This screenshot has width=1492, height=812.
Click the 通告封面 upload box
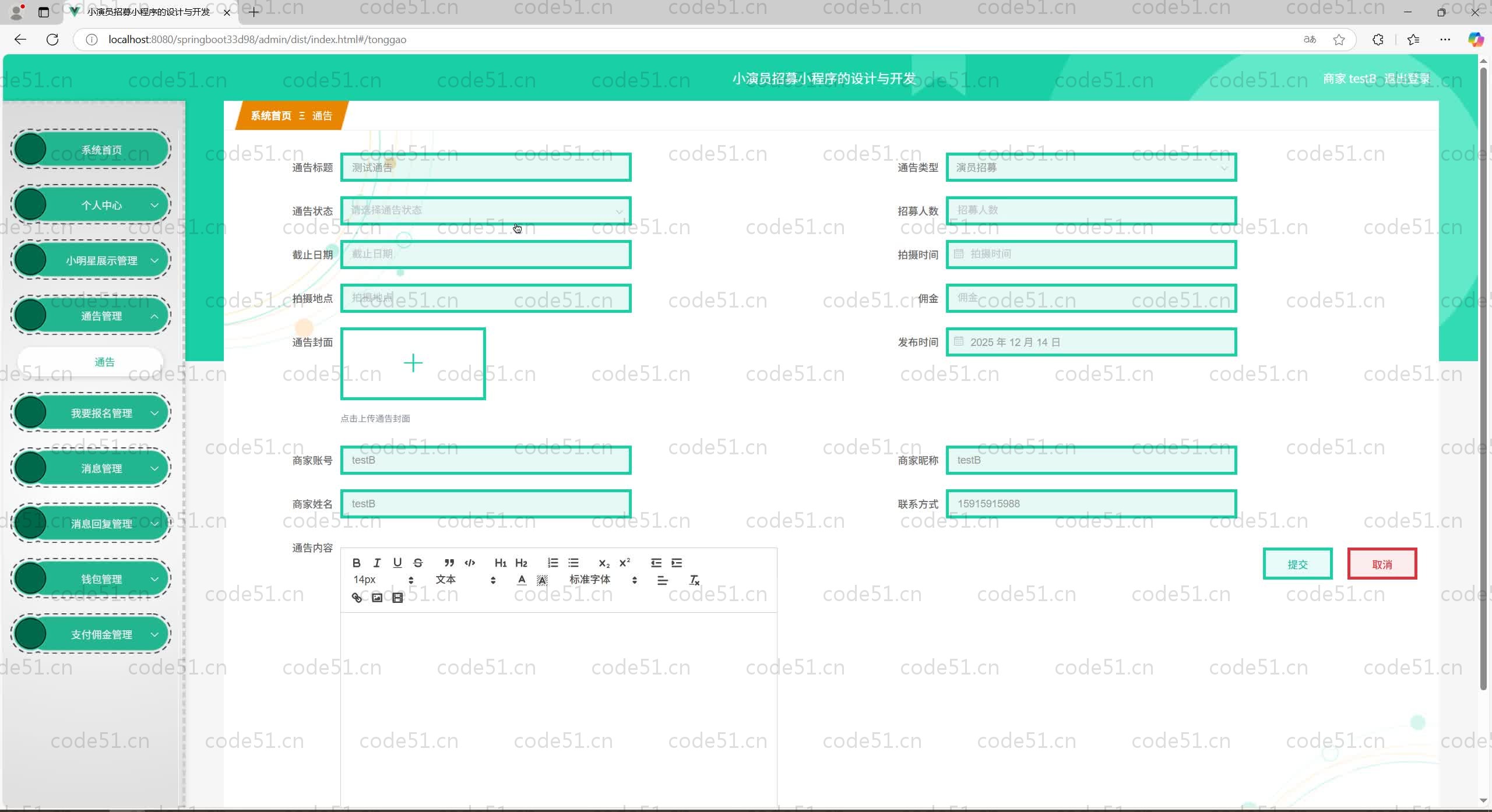click(x=413, y=363)
